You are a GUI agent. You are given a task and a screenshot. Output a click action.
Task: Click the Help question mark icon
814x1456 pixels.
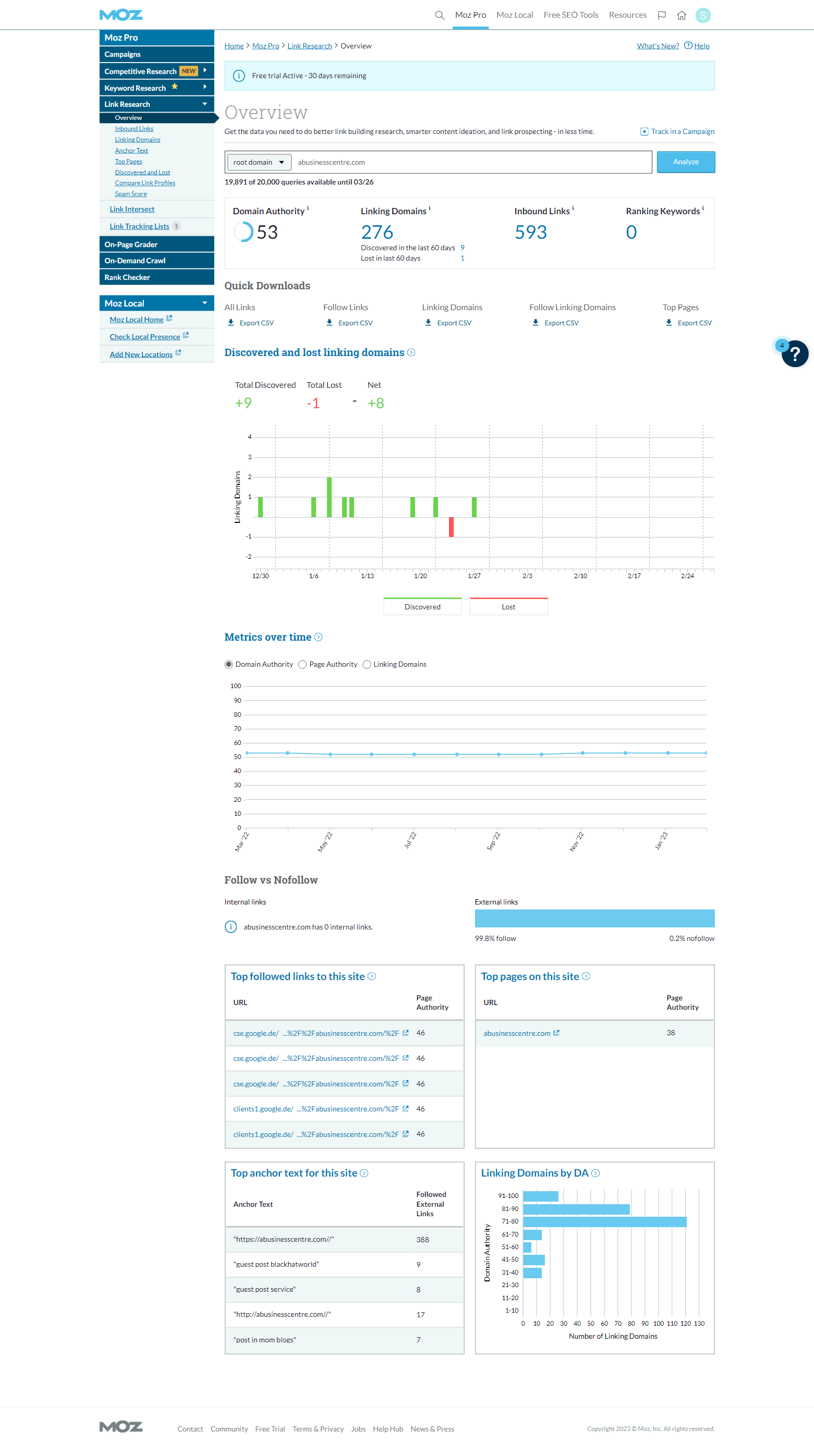tap(688, 45)
